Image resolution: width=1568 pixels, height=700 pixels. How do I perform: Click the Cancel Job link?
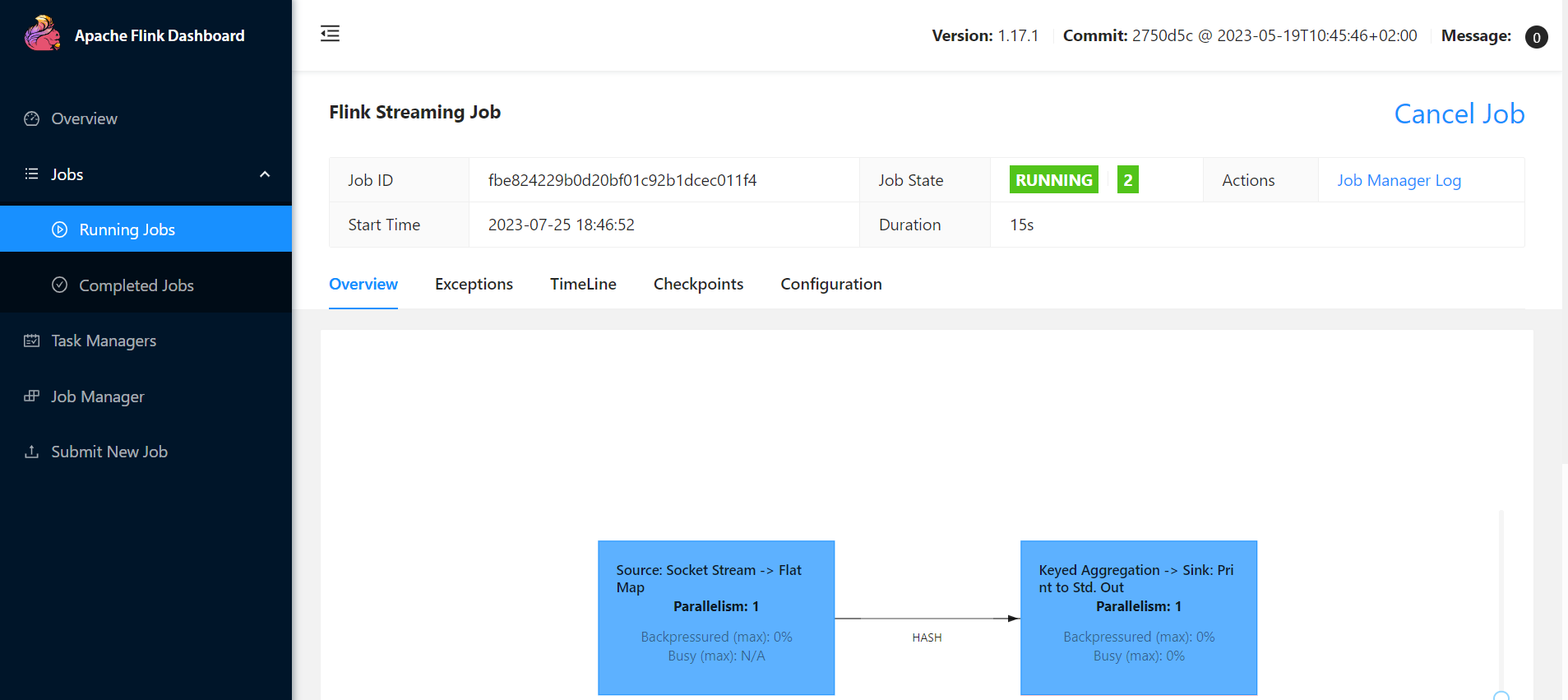tap(1459, 114)
